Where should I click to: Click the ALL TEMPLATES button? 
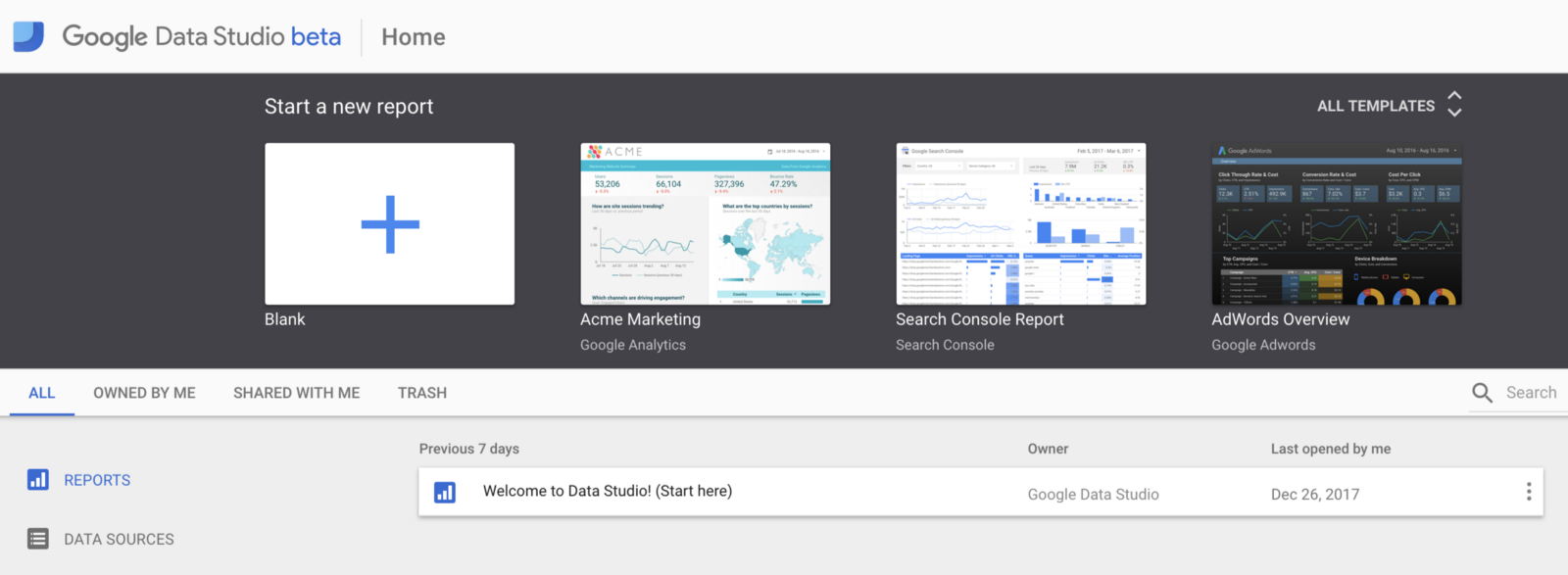click(x=1376, y=106)
